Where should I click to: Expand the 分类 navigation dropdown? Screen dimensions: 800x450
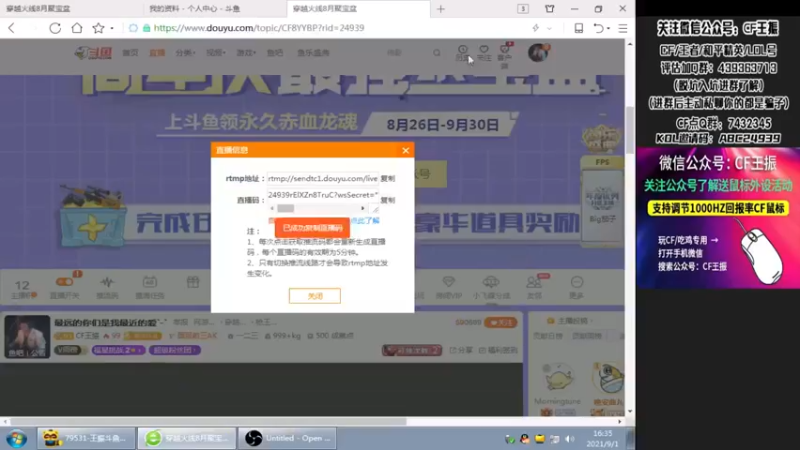(x=185, y=53)
